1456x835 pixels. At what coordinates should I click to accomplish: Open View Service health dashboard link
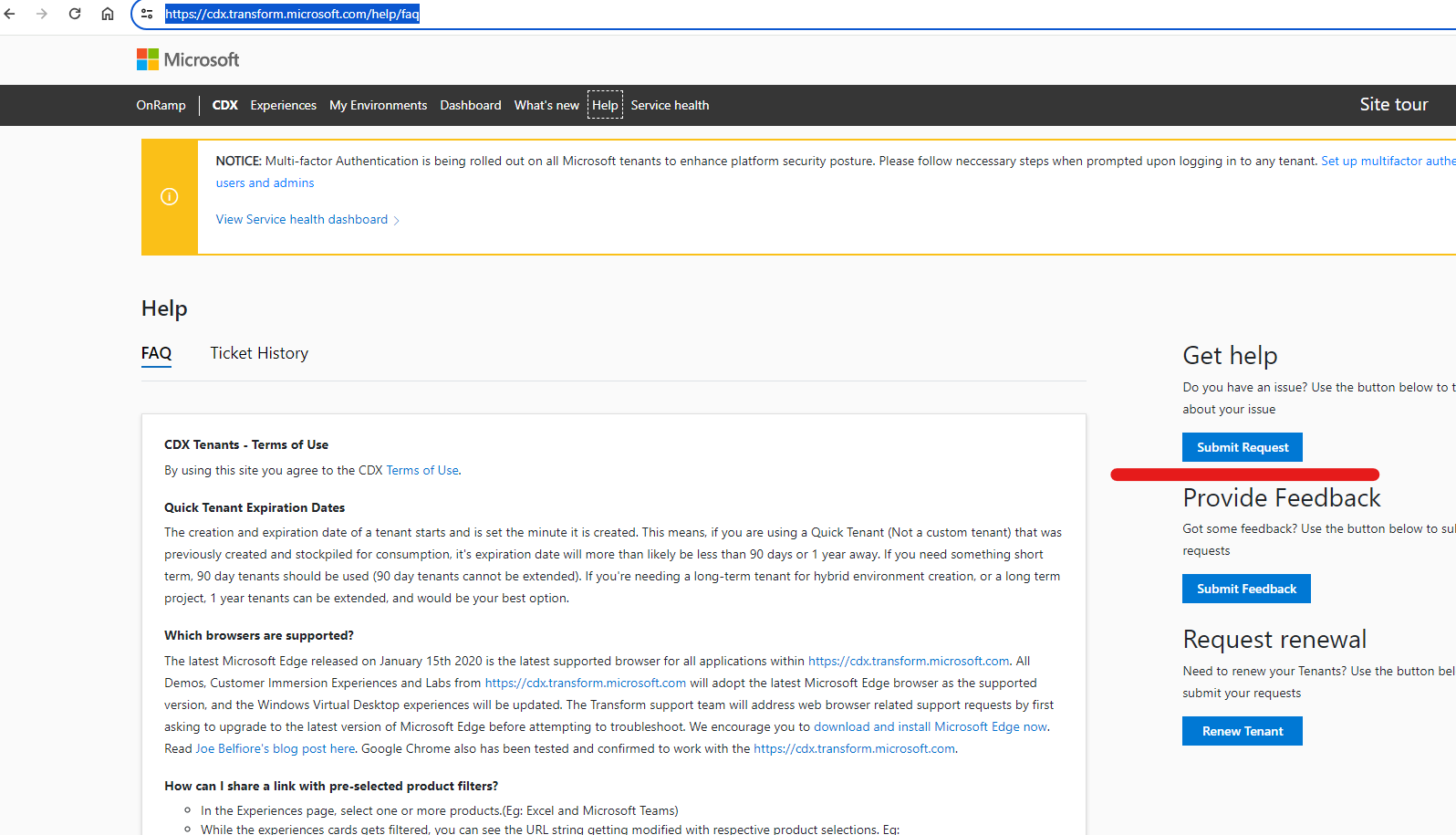(307, 219)
